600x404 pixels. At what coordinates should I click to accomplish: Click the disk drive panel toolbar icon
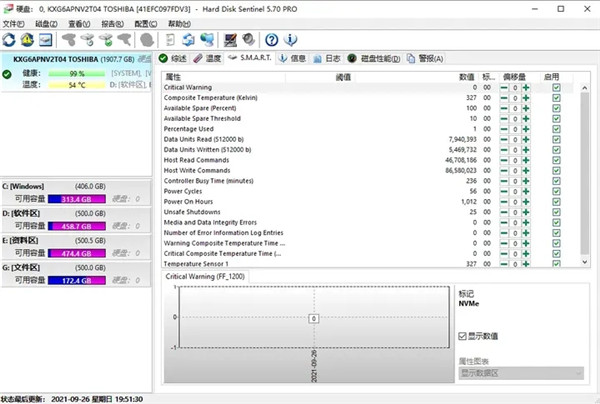[45, 39]
